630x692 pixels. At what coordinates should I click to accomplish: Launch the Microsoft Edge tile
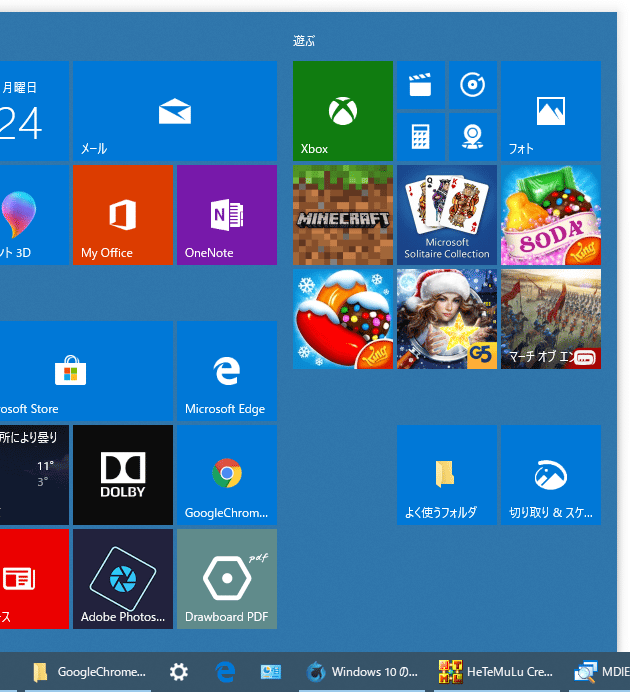227,371
